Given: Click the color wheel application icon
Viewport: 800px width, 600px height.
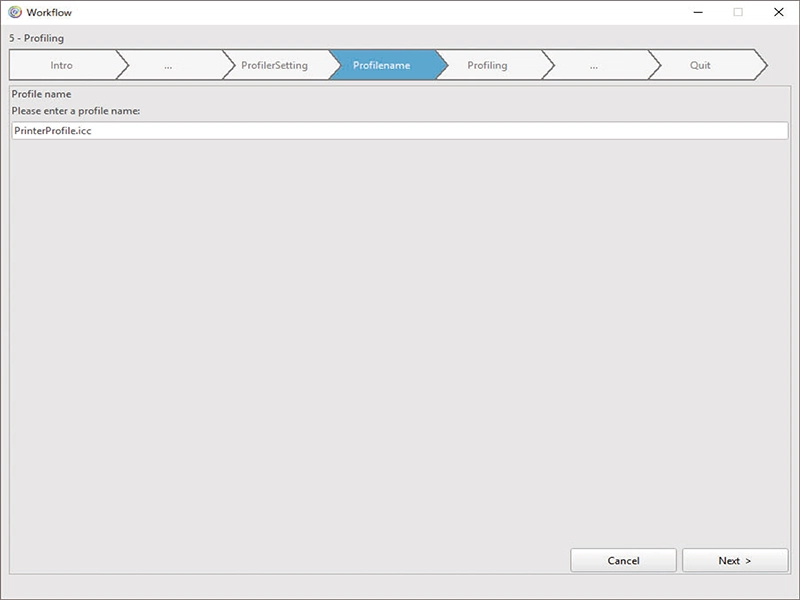Looking at the screenshot, I should (x=12, y=13).
